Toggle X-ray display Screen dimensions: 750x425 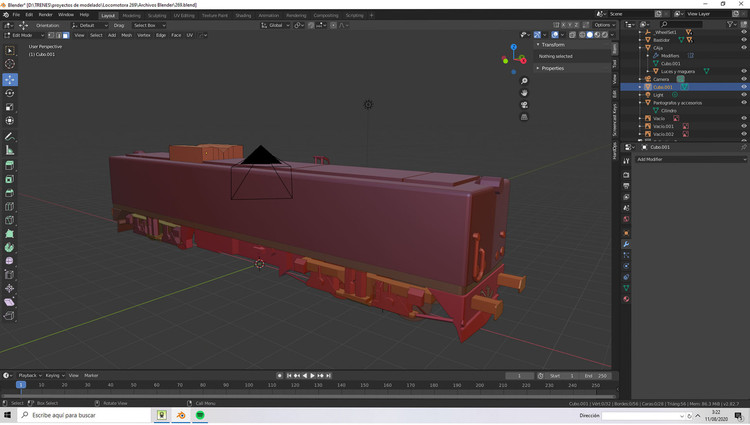click(573, 35)
